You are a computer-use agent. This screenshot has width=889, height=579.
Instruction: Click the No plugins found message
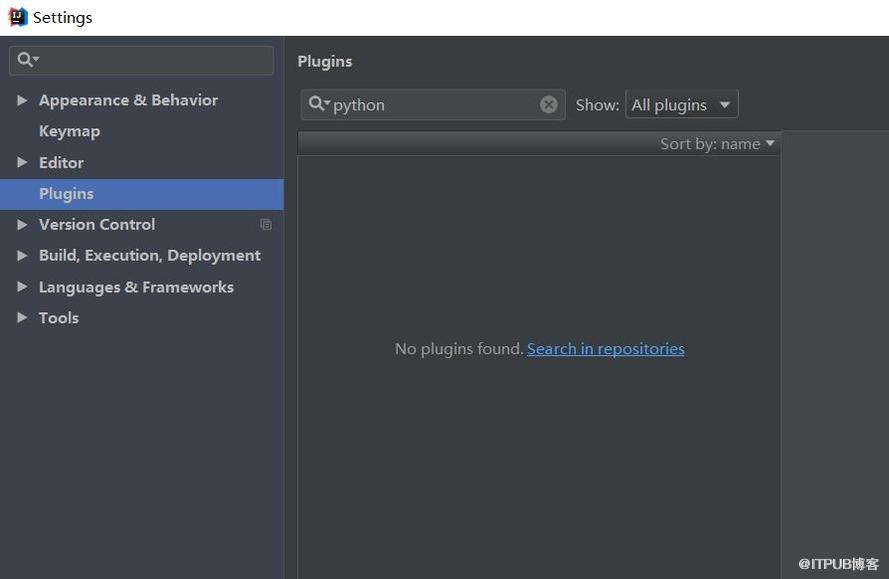pos(459,349)
